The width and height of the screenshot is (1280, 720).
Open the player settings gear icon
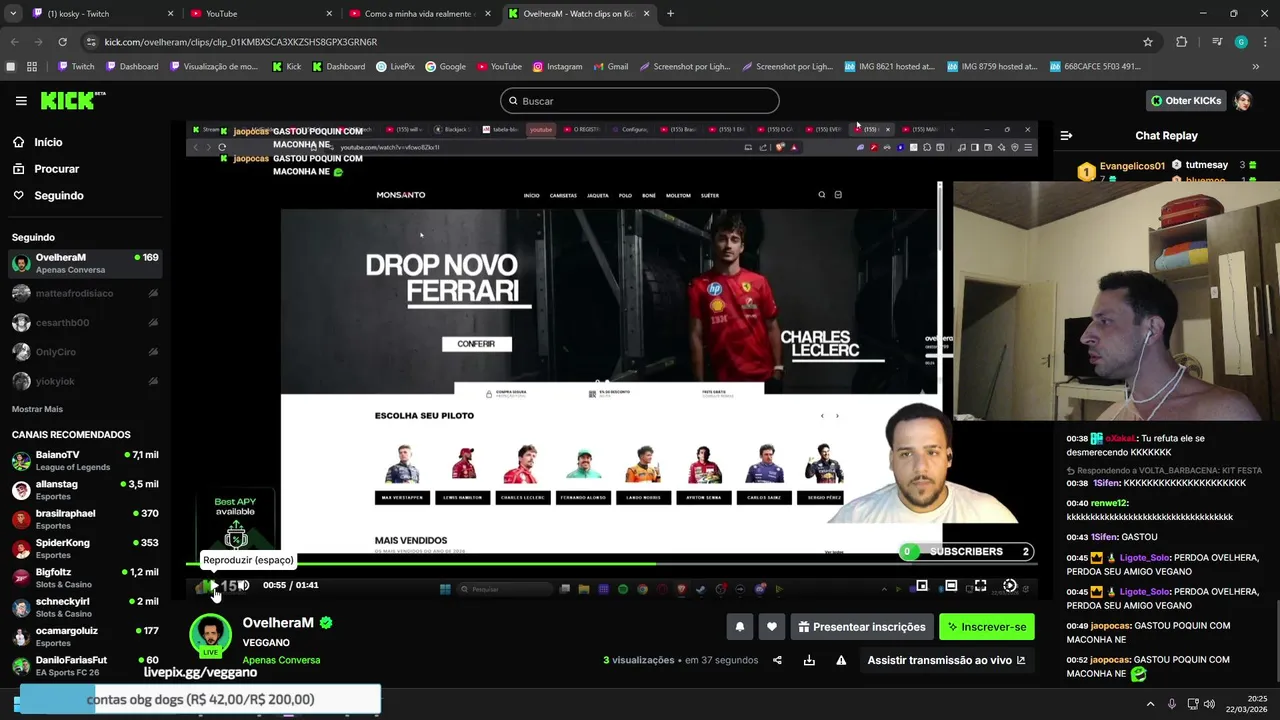(1010, 586)
